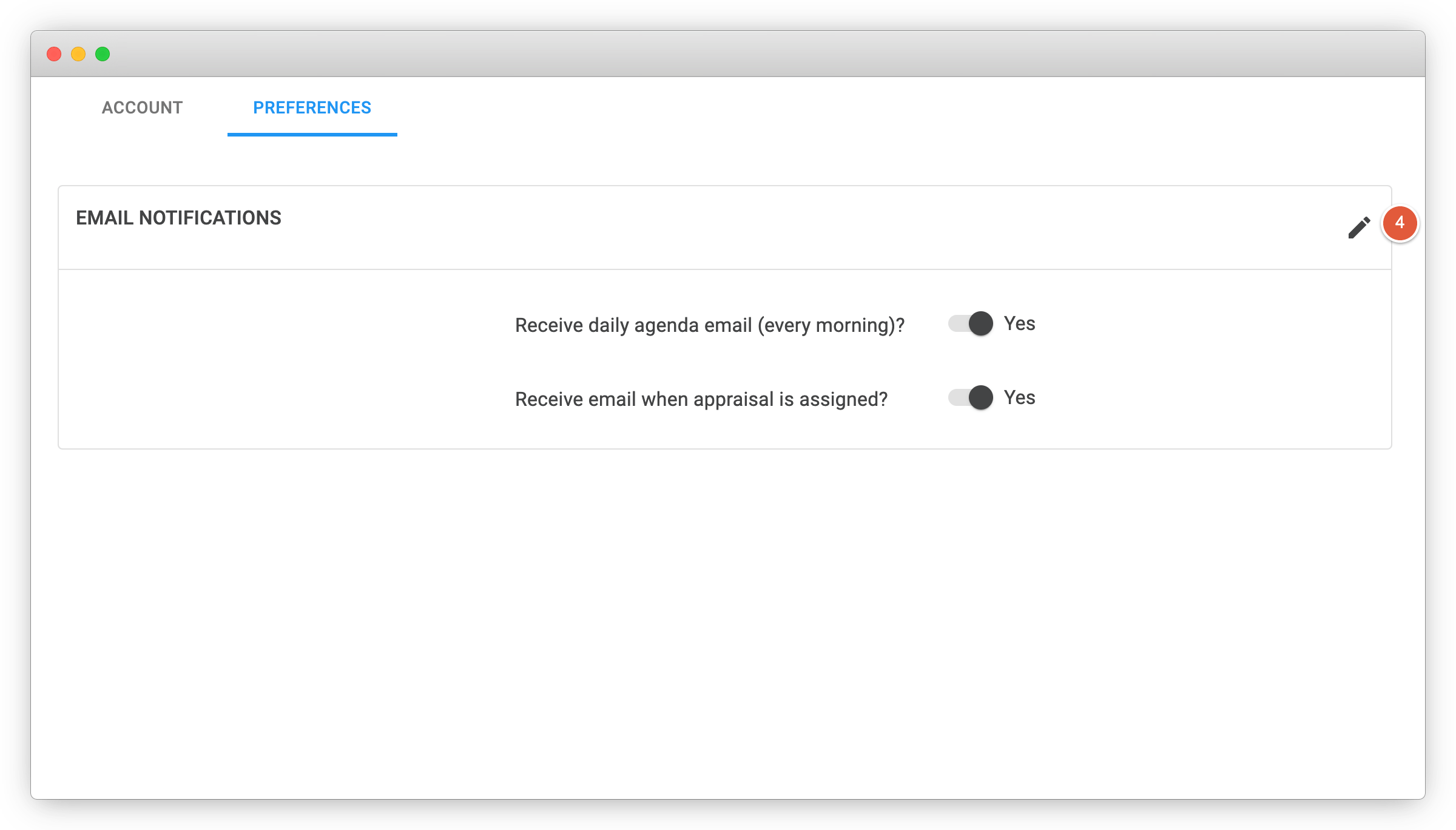This screenshot has width=1456, height=830.
Task: Click the green zoom window button
Action: 103,54
